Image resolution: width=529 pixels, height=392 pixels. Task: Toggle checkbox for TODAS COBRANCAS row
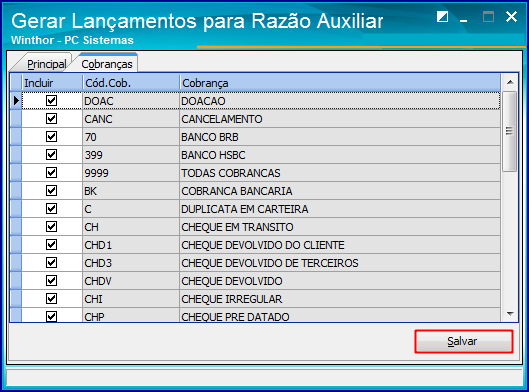tap(52, 173)
